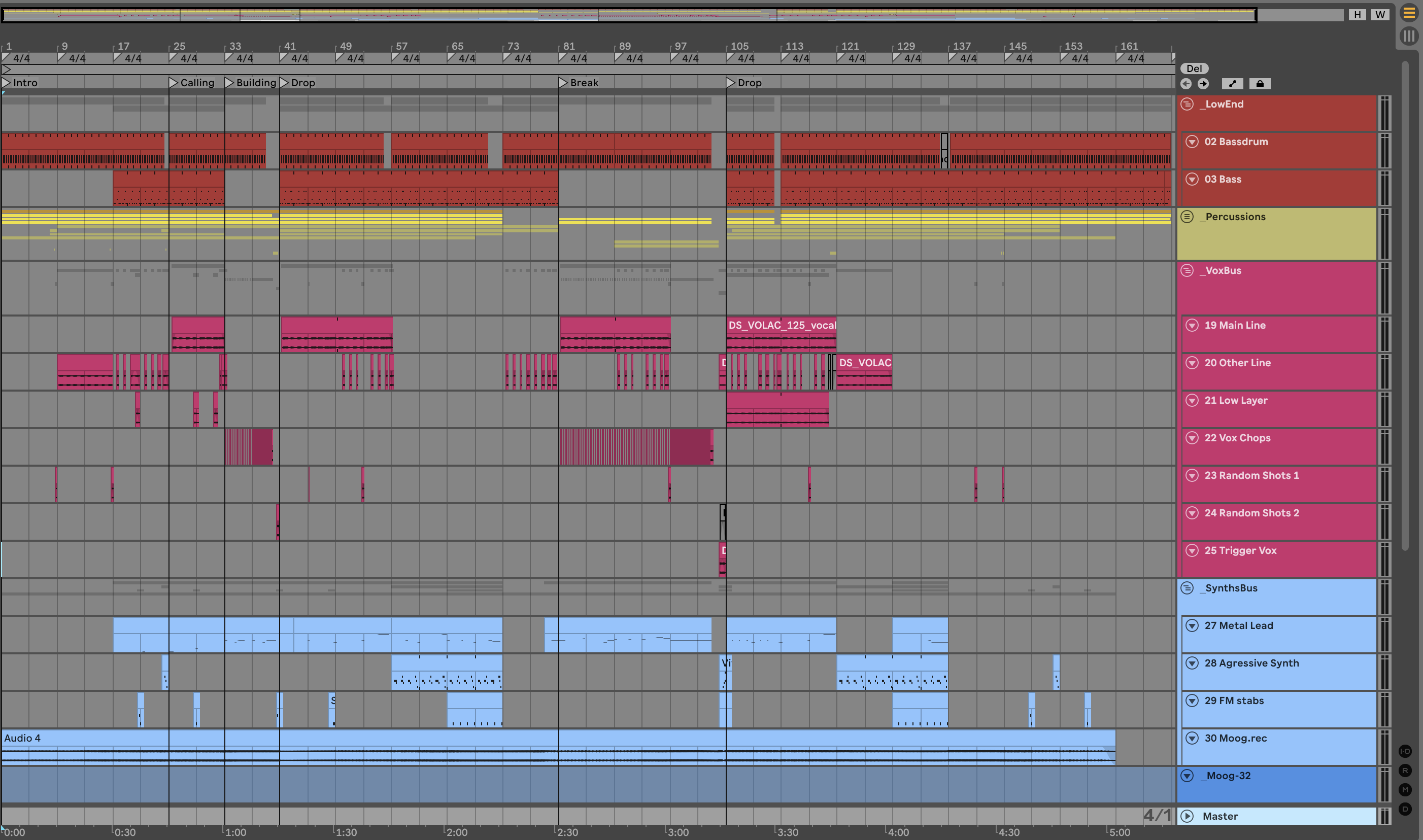Toggle the M mixer section button

click(x=1405, y=790)
